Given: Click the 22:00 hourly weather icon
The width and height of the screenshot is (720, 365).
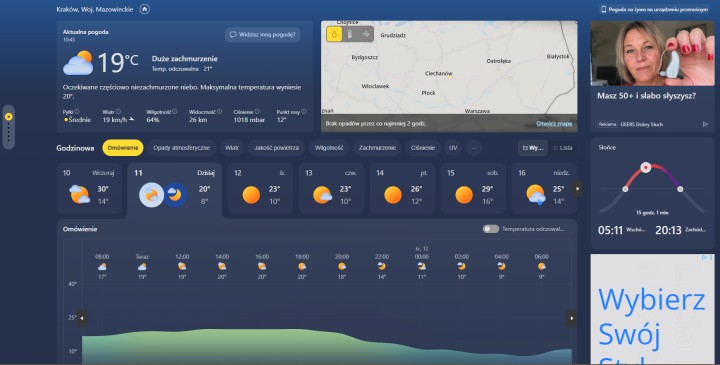Looking at the screenshot, I should point(382,266).
